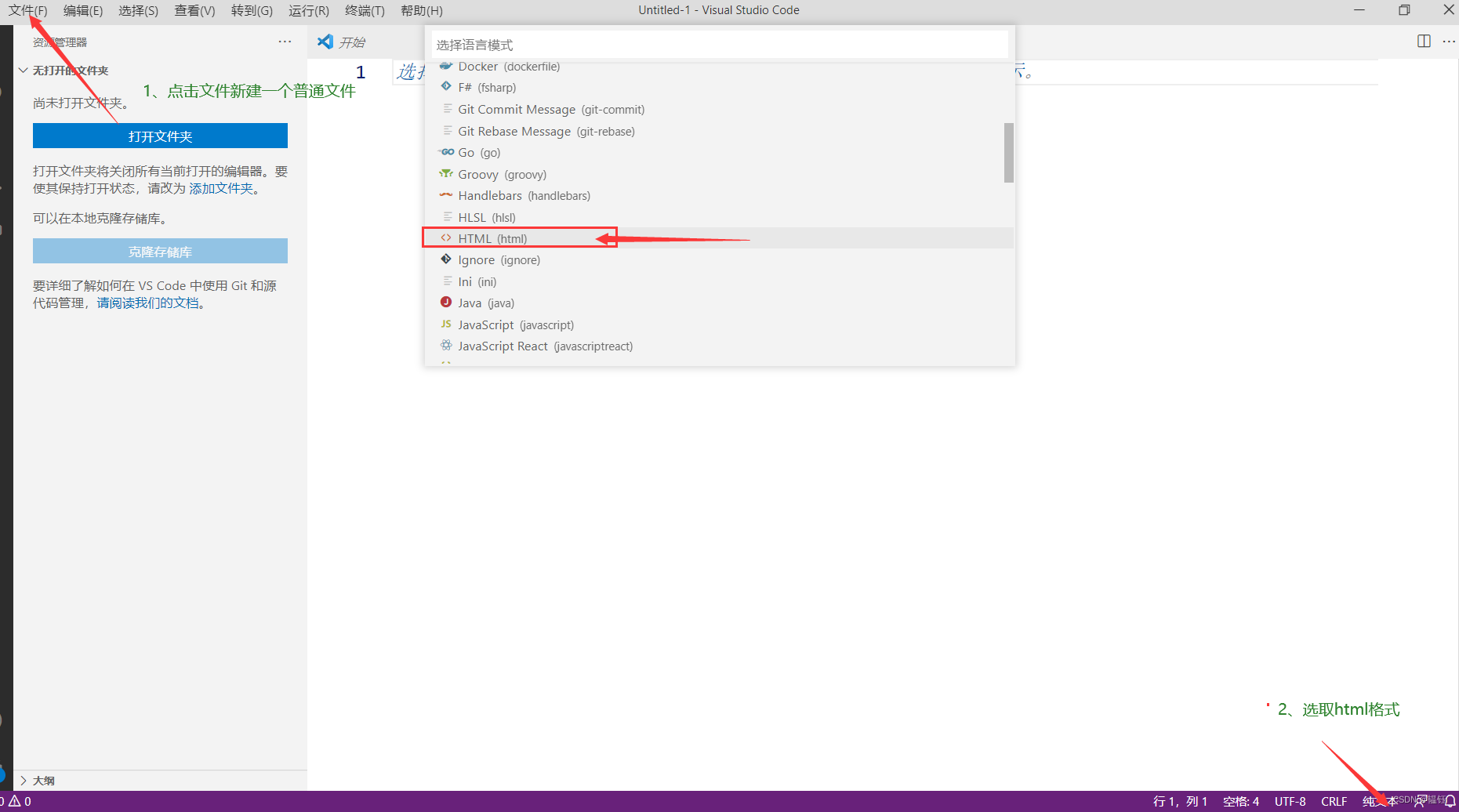Click UTF-8 encoding in status bar
This screenshot has height=812, width=1459.
click(x=1290, y=801)
